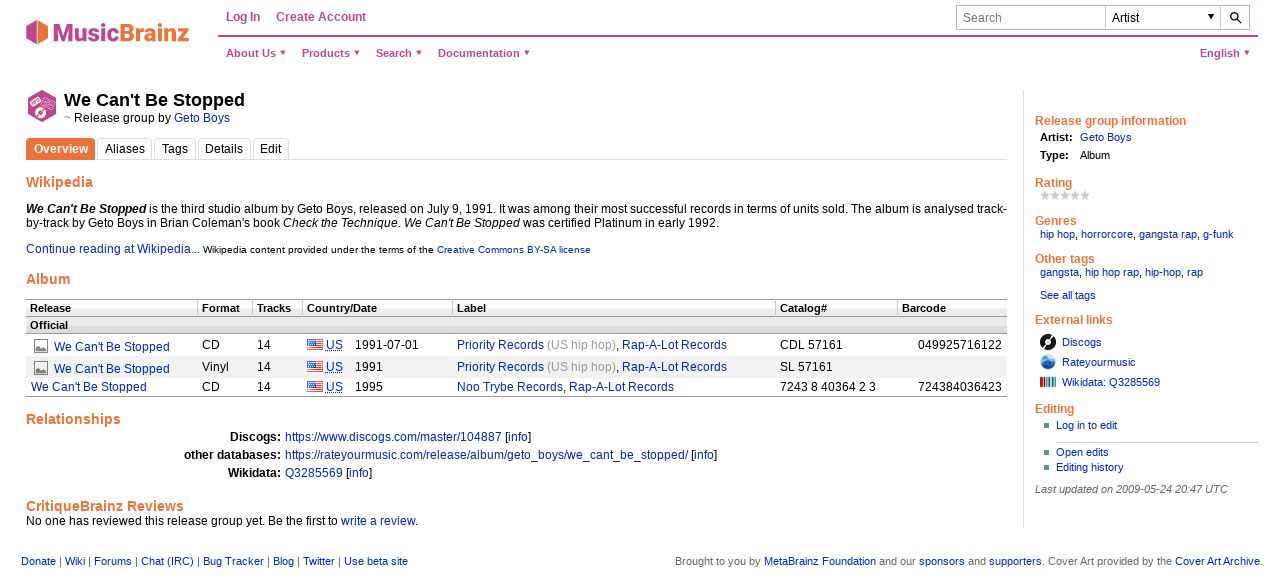Open the Discogs master URL link
This screenshot has height=576, width=1284.
[393, 437]
